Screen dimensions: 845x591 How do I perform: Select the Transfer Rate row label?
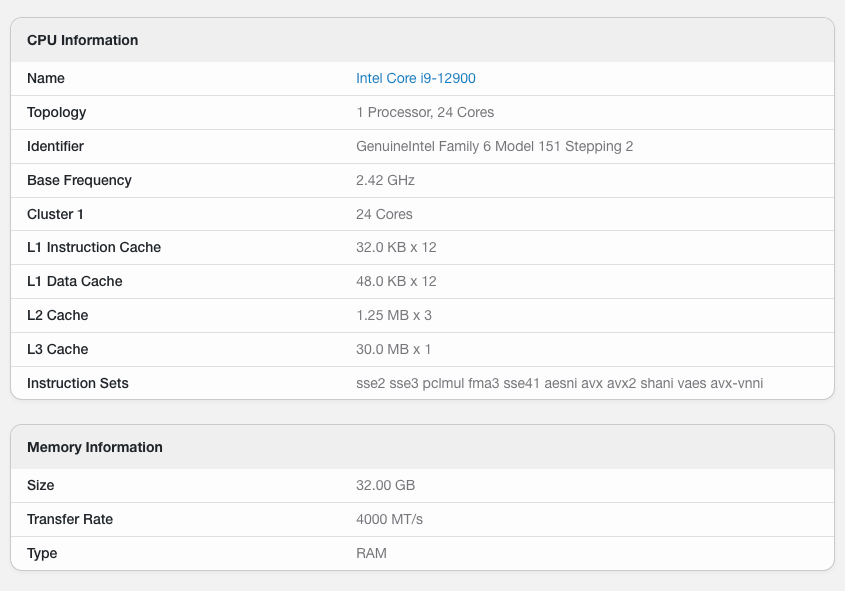click(70, 519)
